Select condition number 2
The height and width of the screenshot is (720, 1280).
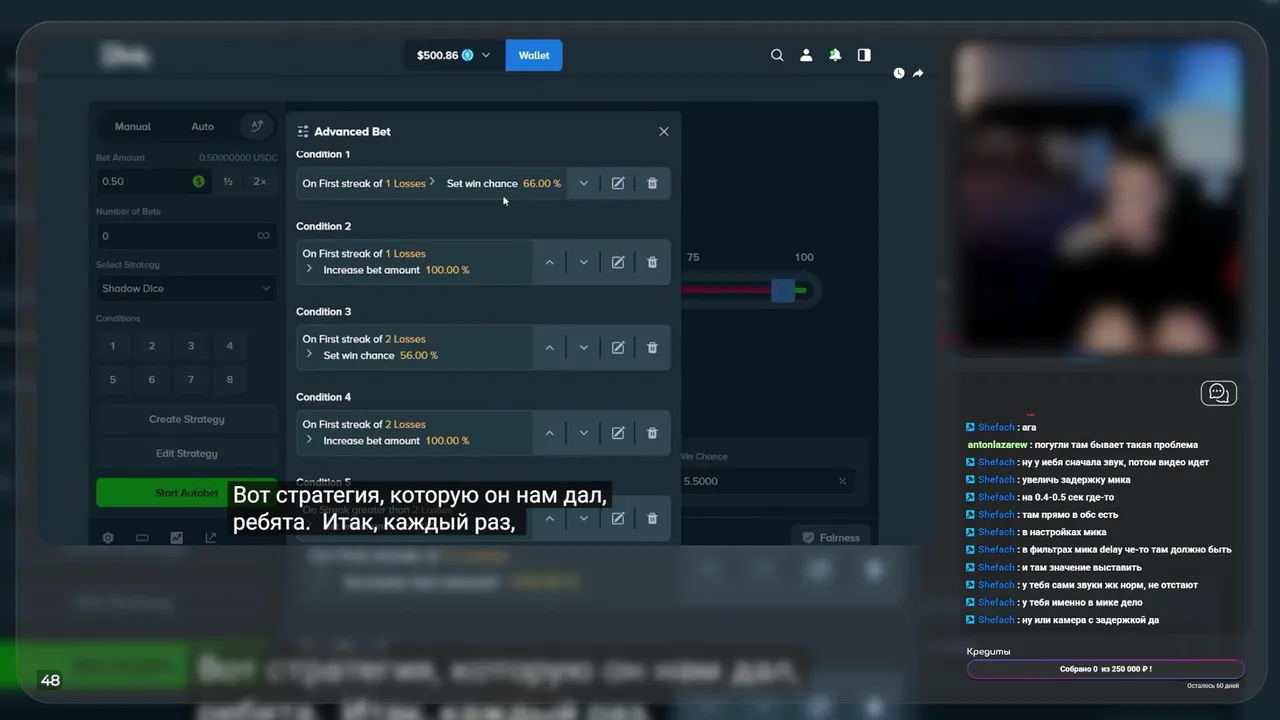click(152, 346)
